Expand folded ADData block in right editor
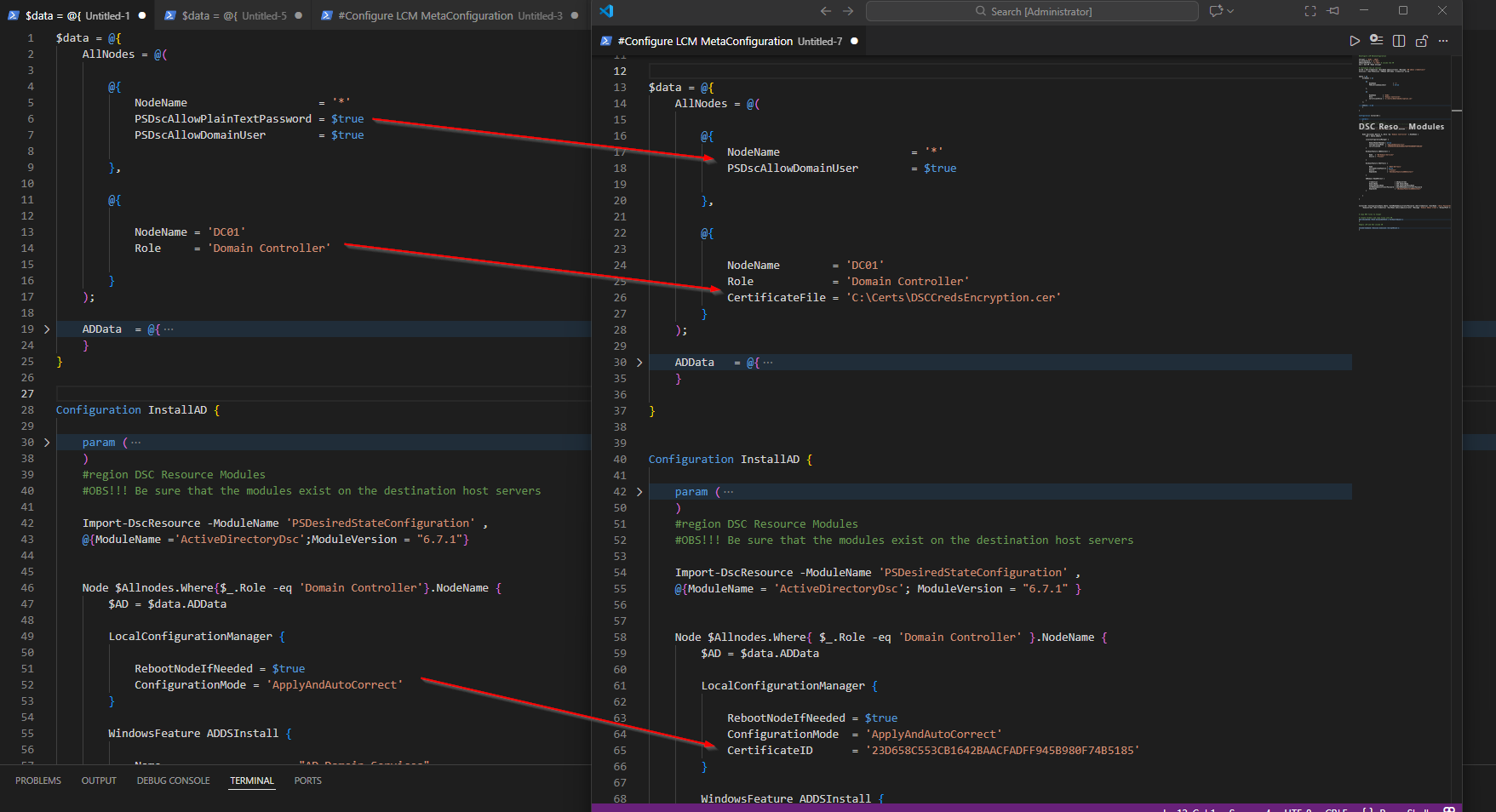Screen dimensions: 1496x812 [x=639, y=363]
